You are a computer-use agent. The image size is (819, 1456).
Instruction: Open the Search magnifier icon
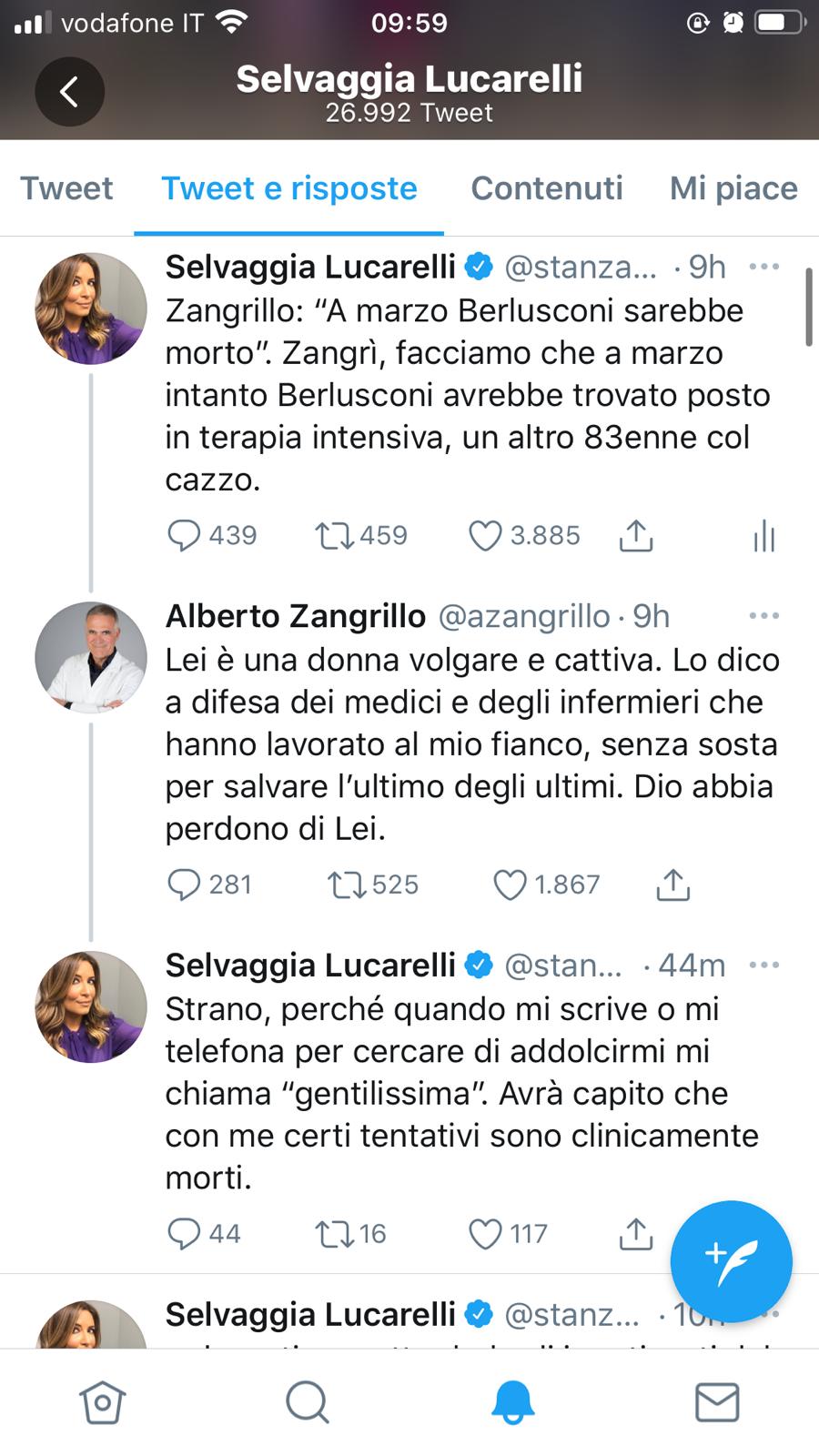308,1401
